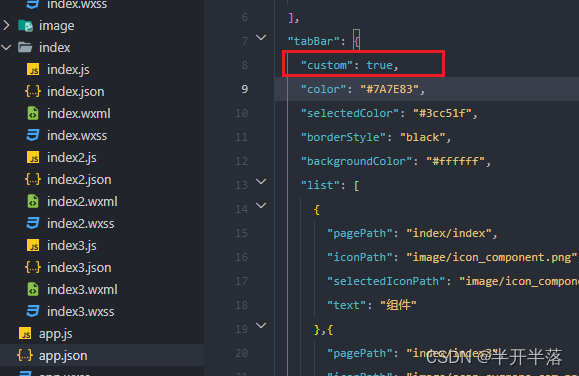Screen dimensions: 579x376
Task: Expand the image folder chevron
Action: pyautogui.click(x=6, y=25)
